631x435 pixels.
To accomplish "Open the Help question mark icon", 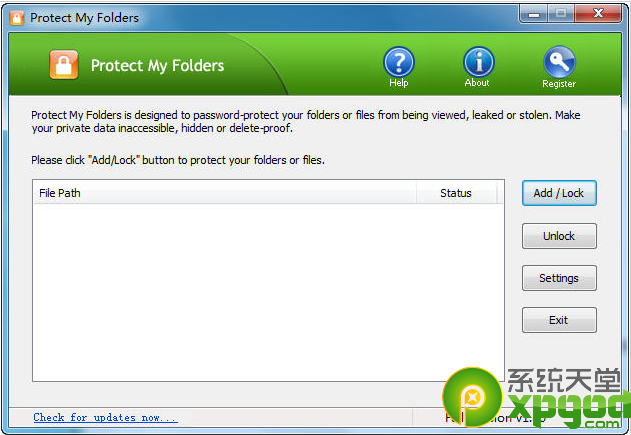I will (398, 62).
